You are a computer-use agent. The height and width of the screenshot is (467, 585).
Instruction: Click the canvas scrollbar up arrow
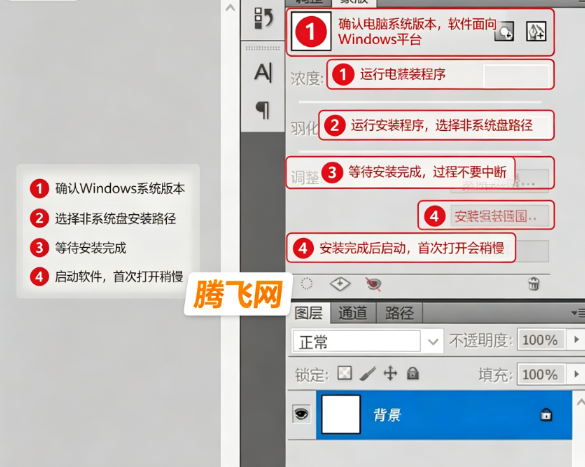click(230, 7)
